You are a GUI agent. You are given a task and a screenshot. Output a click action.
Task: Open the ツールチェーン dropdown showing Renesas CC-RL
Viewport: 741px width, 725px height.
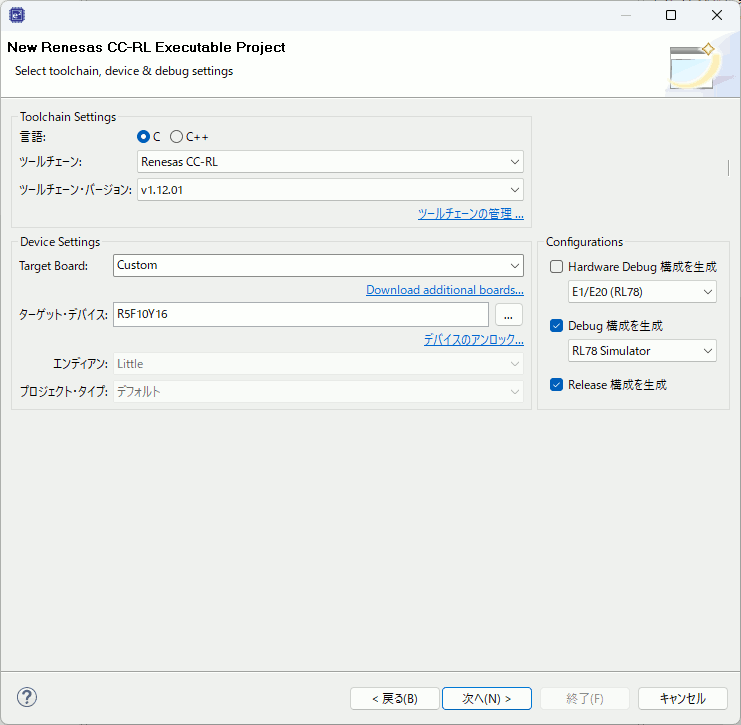click(x=330, y=162)
